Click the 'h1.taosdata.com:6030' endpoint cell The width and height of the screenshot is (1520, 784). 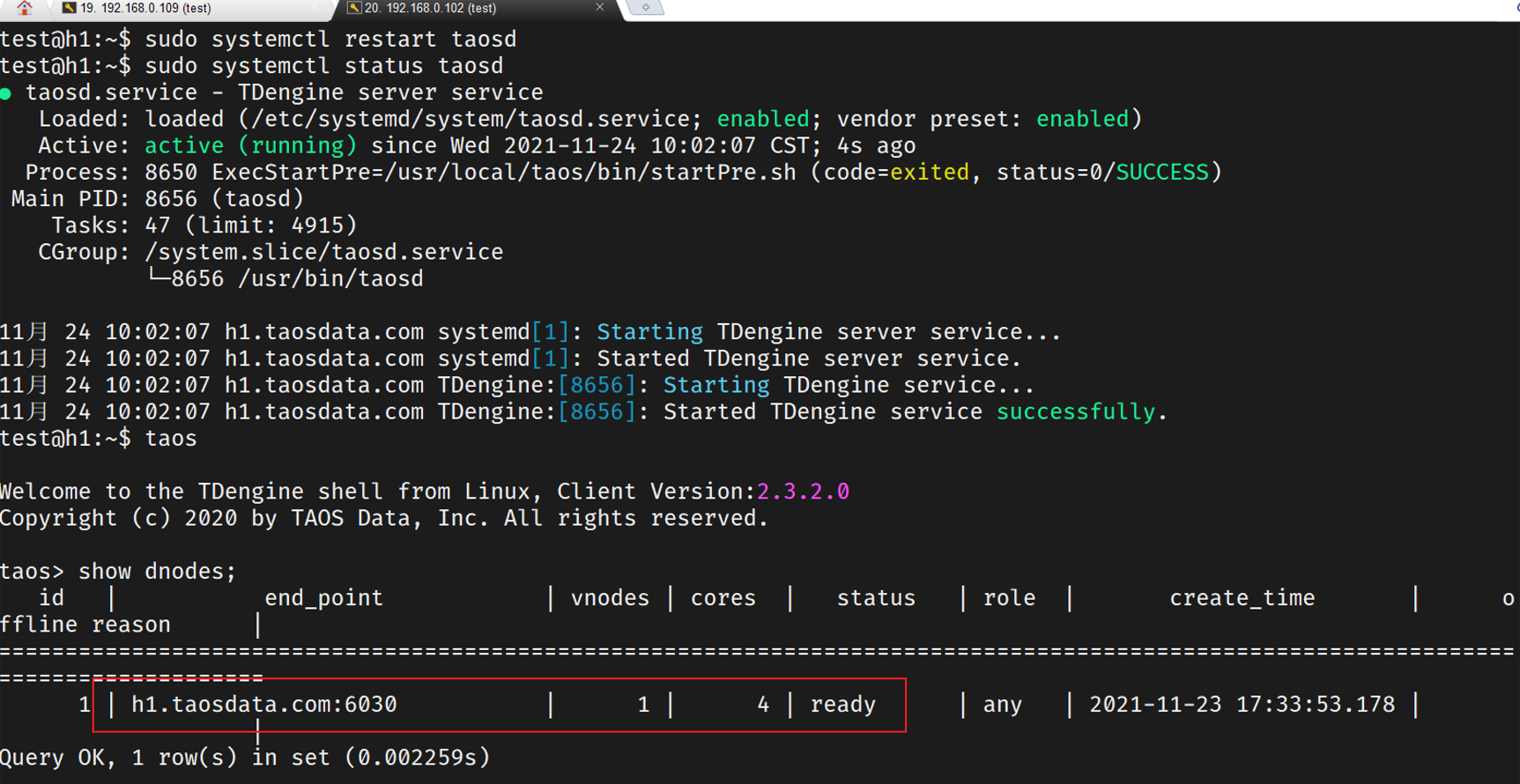[264, 705]
